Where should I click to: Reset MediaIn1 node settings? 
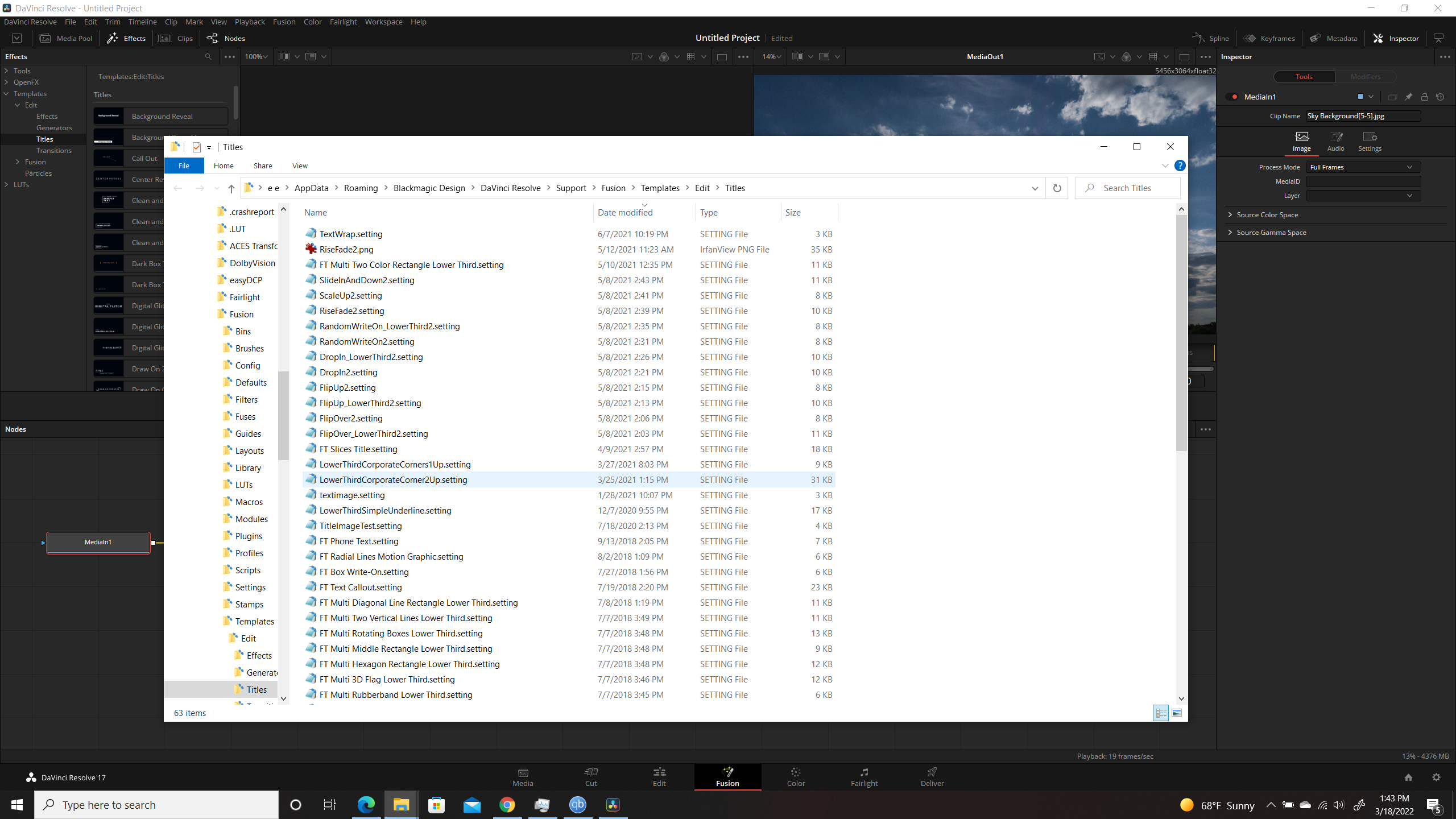tap(1440, 97)
